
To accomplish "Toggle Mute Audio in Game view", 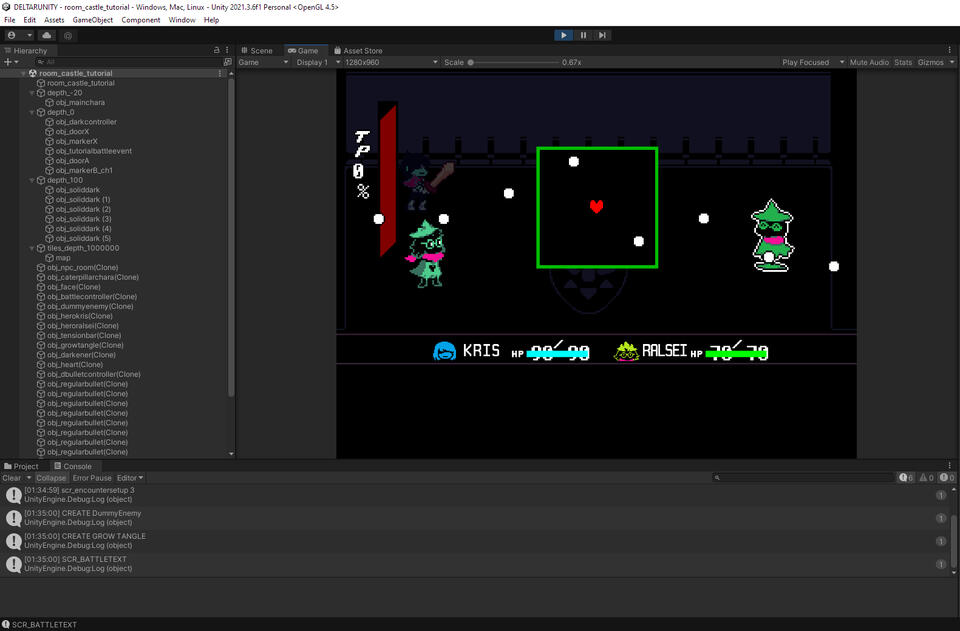I will (868, 62).
